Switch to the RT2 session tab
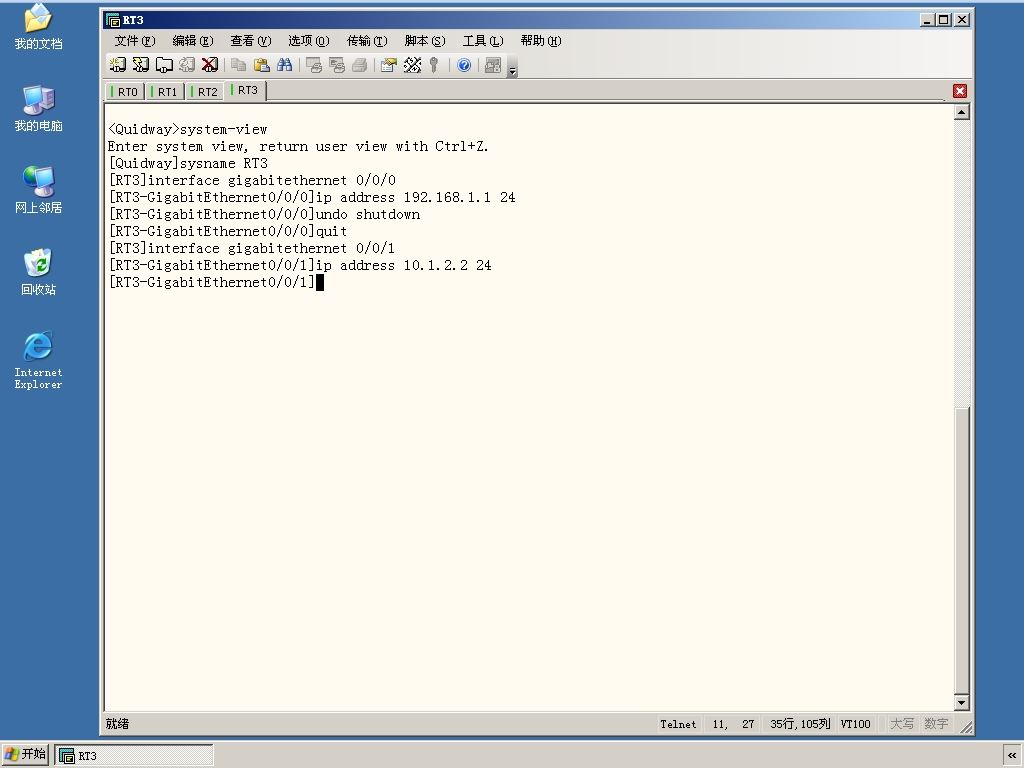Viewport: 1024px width, 768px height. tap(204, 91)
